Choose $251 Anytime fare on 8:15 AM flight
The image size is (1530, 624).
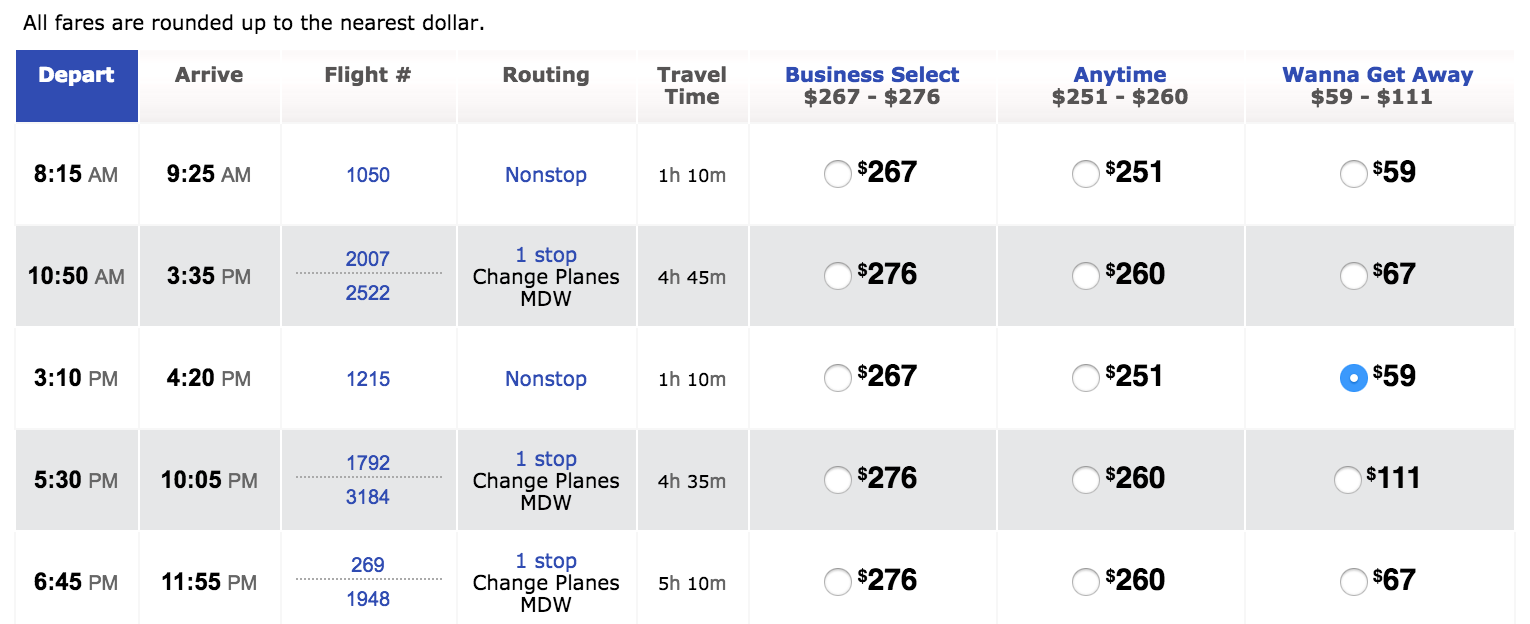click(x=1085, y=175)
